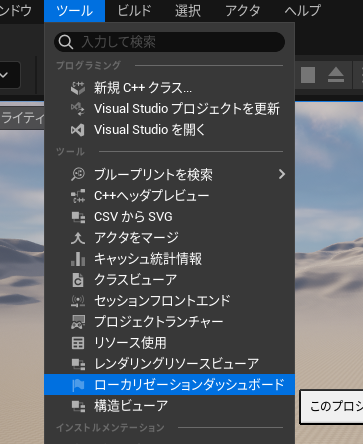Image resolution: width=363 pixels, height=444 pixels.
Task: Click the アクタをマージ merge icon
Action: click(x=78, y=238)
